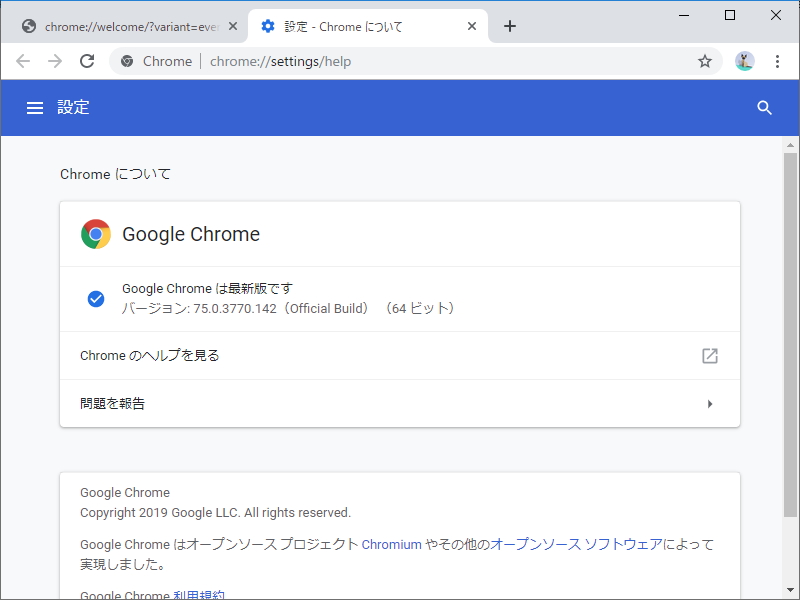The image size is (800, 600).
Task: Click the site information icon in address bar
Action: tap(128, 61)
